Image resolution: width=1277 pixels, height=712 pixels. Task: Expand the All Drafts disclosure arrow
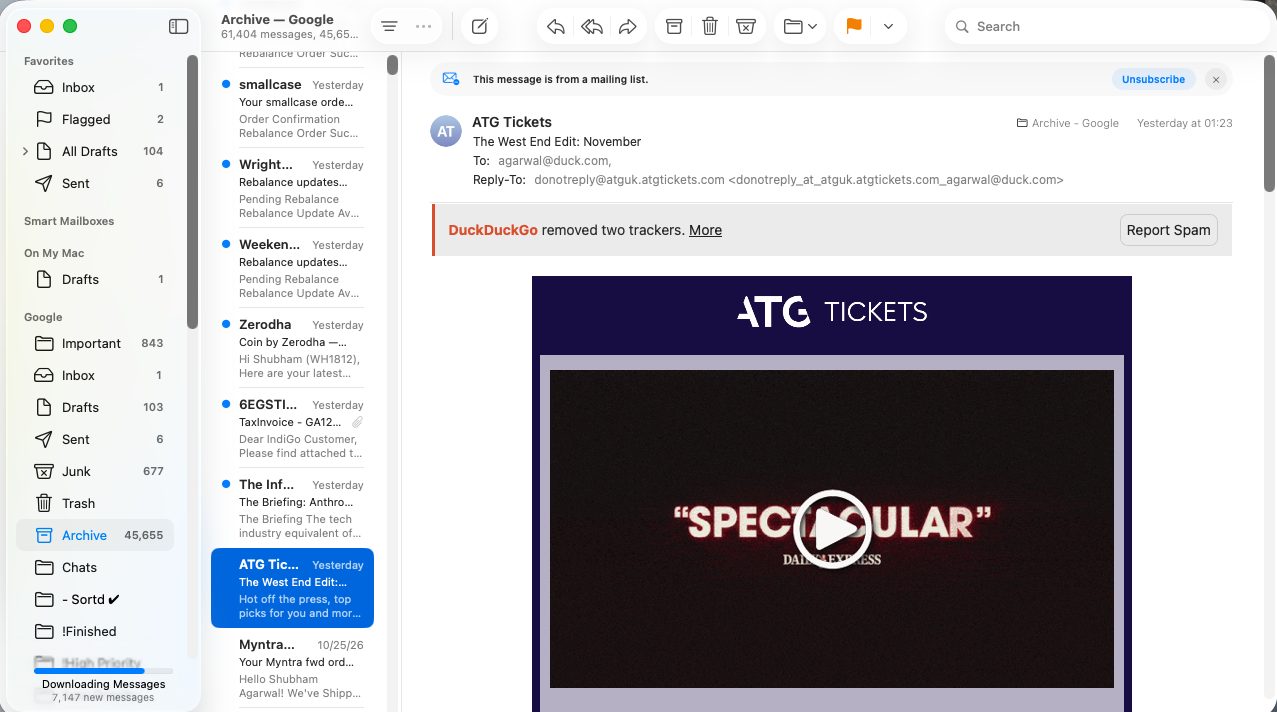pyautogui.click(x=25, y=151)
